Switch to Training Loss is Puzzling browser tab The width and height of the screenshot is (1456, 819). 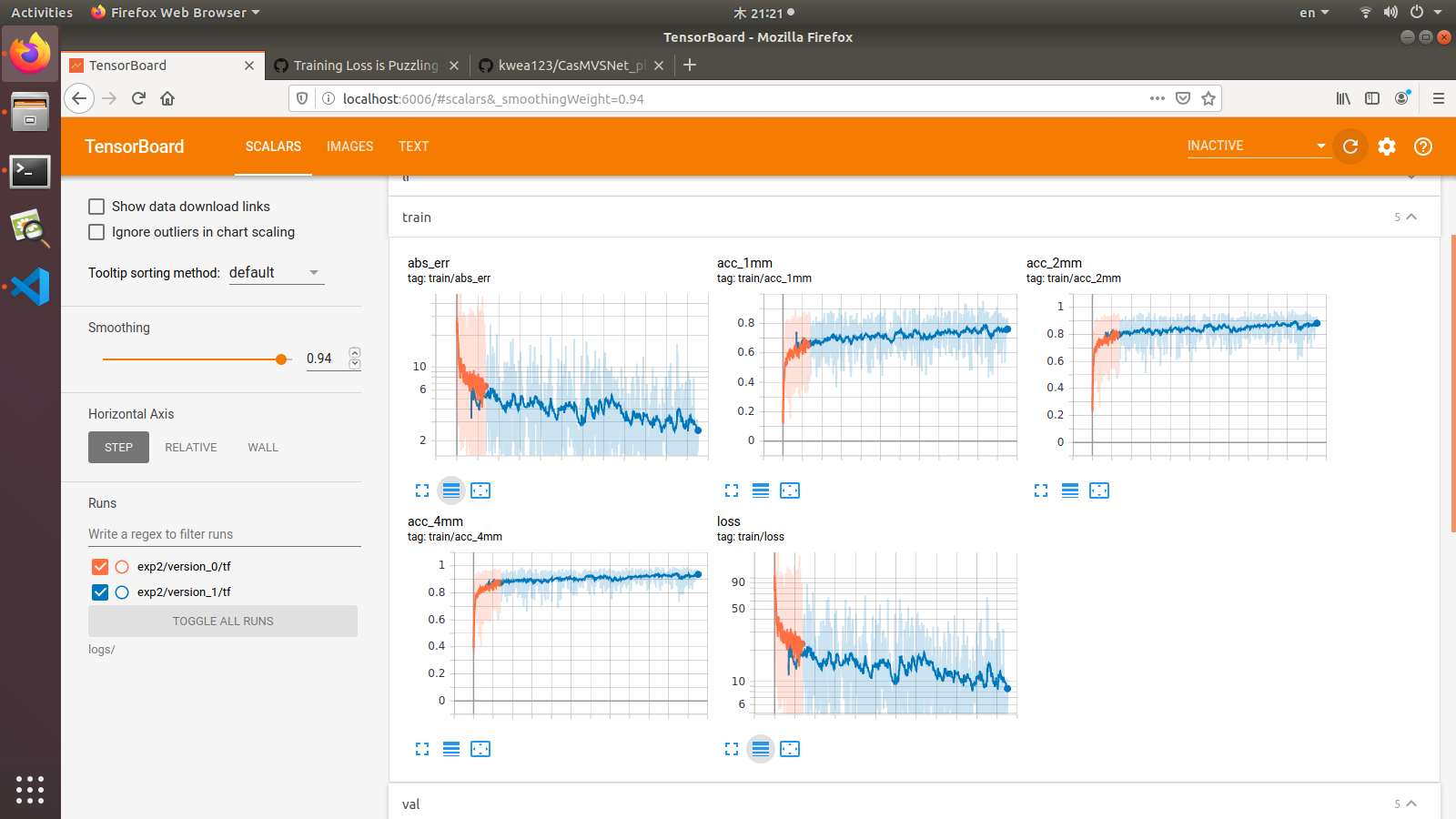coord(367,66)
